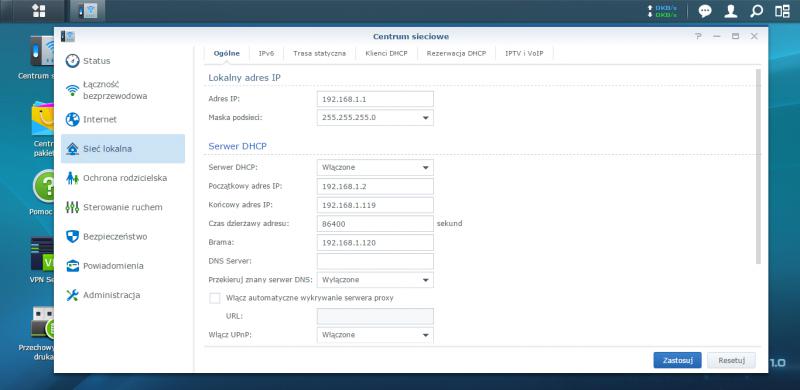
Task: Switch to the IPTV i VoIP tab
Action: pyautogui.click(x=524, y=54)
